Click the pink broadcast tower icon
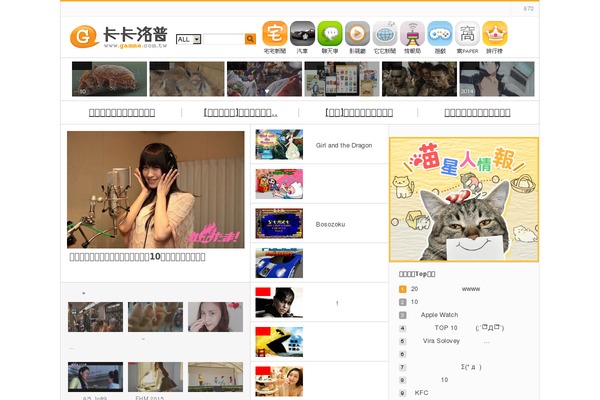 [x=412, y=34]
